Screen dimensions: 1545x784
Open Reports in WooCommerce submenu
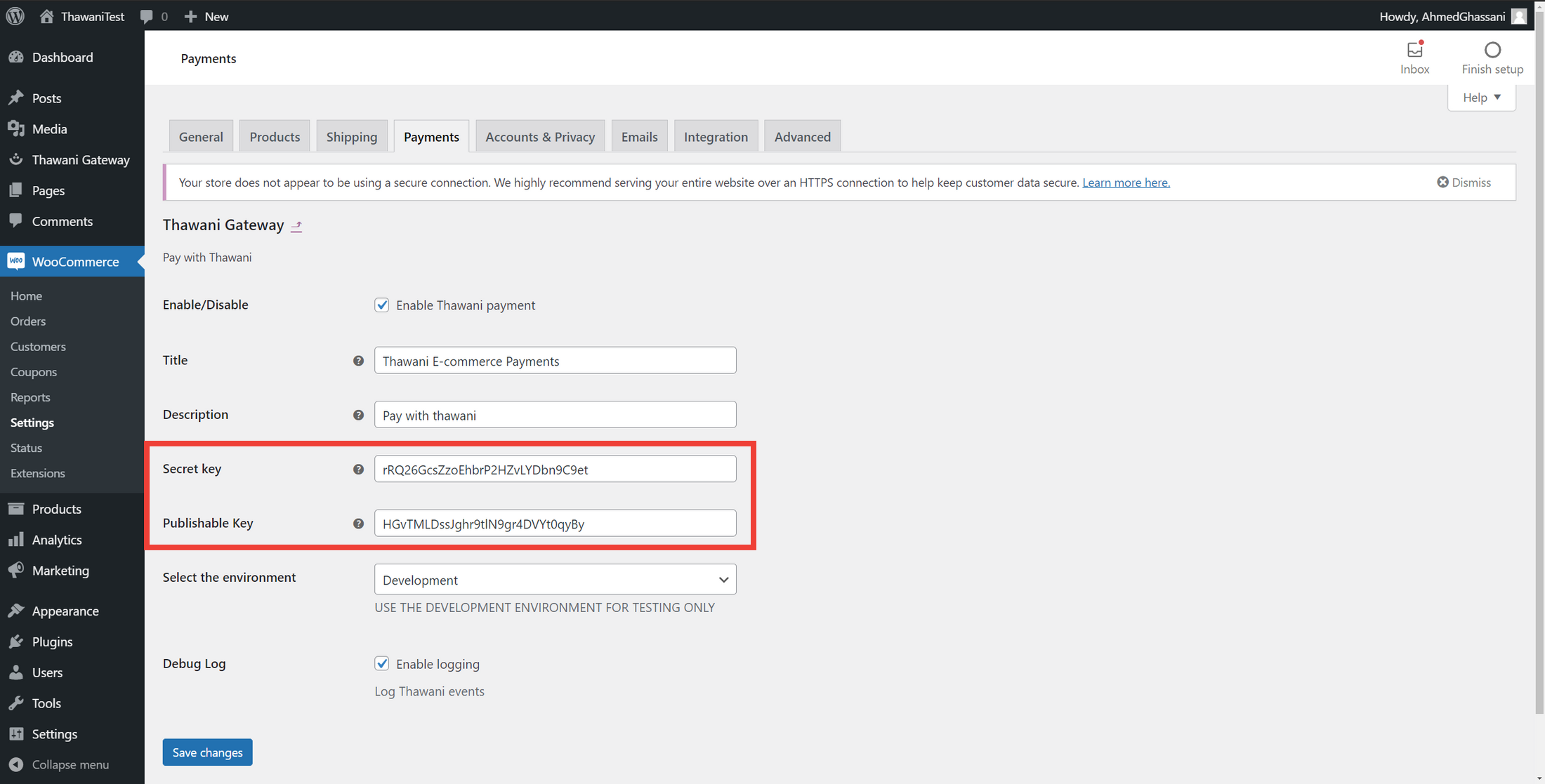(30, 397)
